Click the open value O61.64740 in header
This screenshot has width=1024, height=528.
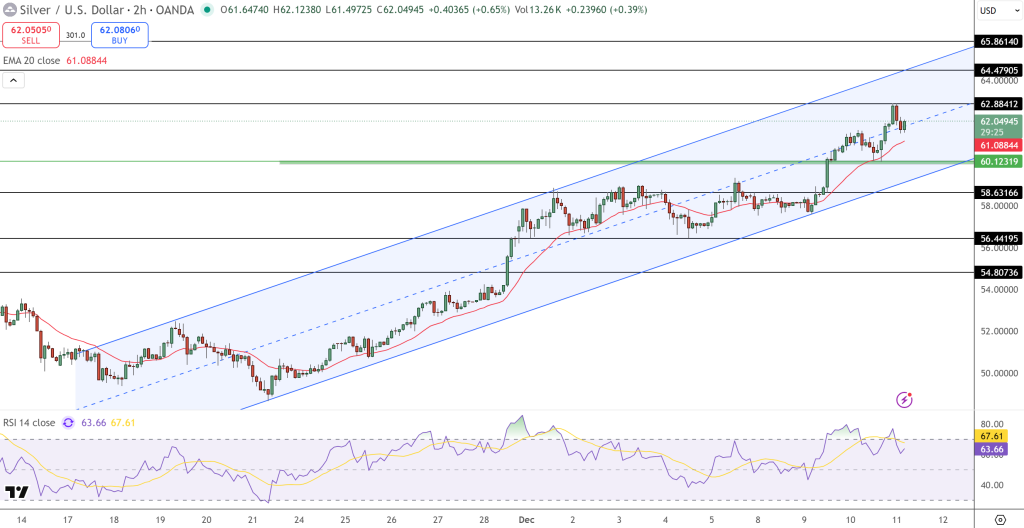tap(245, 10)
